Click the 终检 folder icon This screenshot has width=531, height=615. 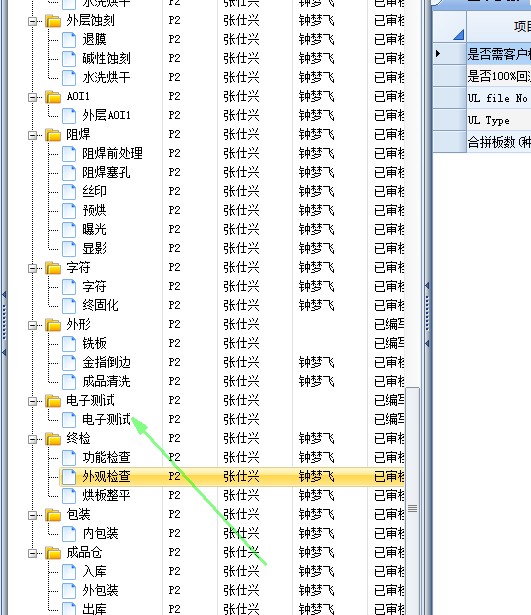(x=53, y=439)
